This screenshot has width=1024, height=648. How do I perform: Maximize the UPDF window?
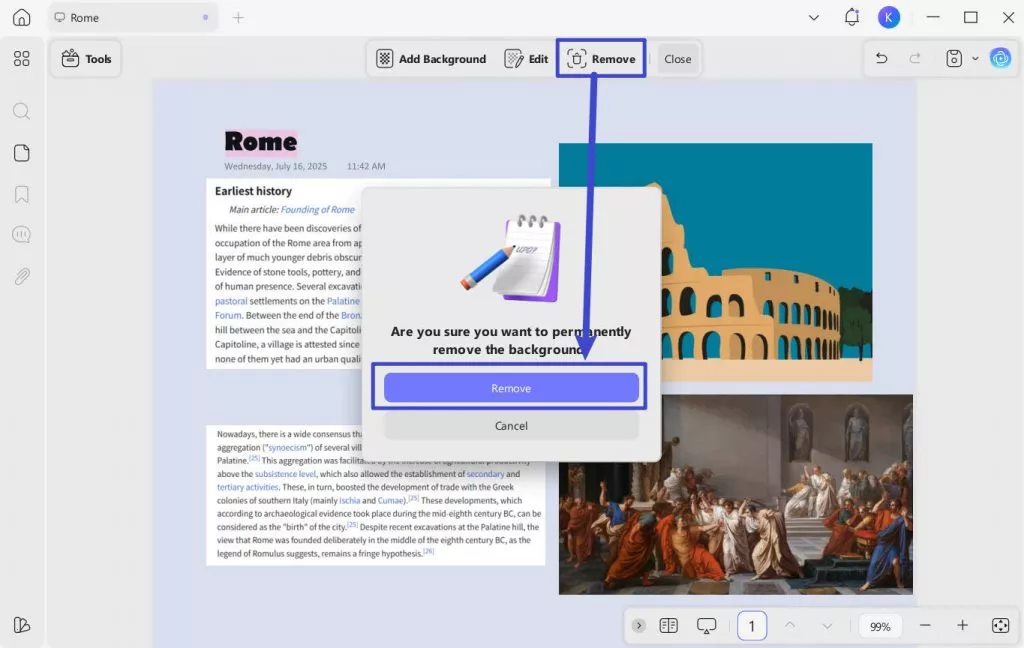pyautogui.click(x=971, y=18)
